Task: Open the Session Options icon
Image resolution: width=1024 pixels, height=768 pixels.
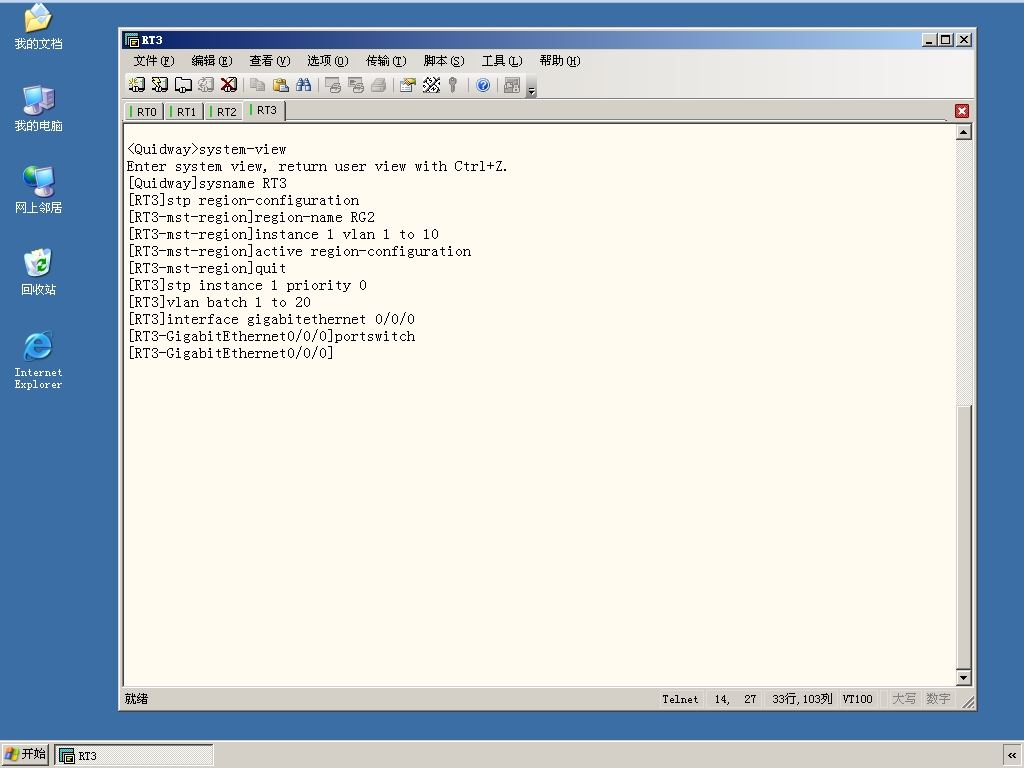Action: point(408,85)
